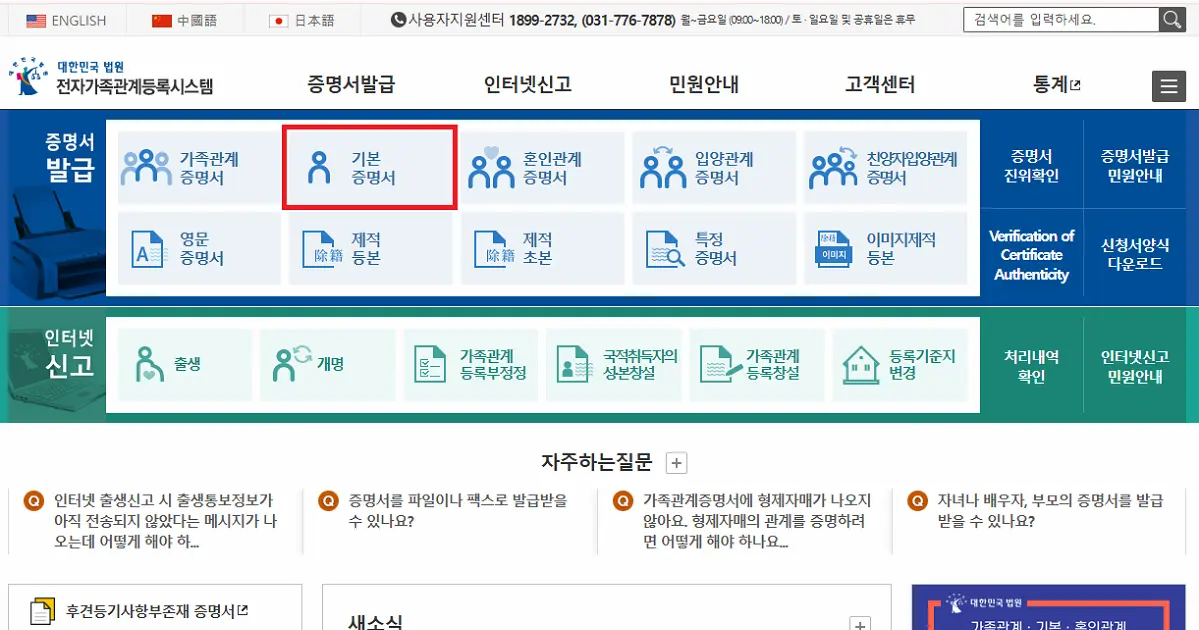
Task: Select the Japanese flag language option
Action: pyautogui.click(x=302, y=21)
